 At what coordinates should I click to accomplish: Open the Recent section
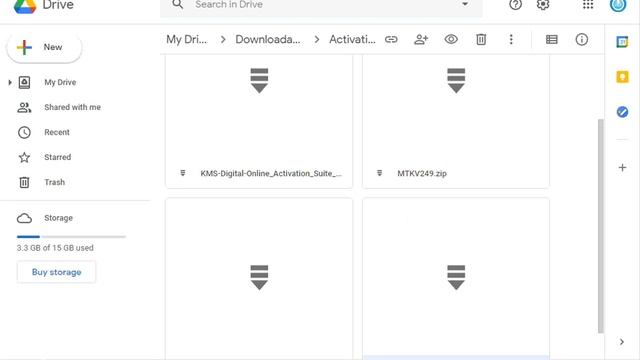click(x=57, y=132)
